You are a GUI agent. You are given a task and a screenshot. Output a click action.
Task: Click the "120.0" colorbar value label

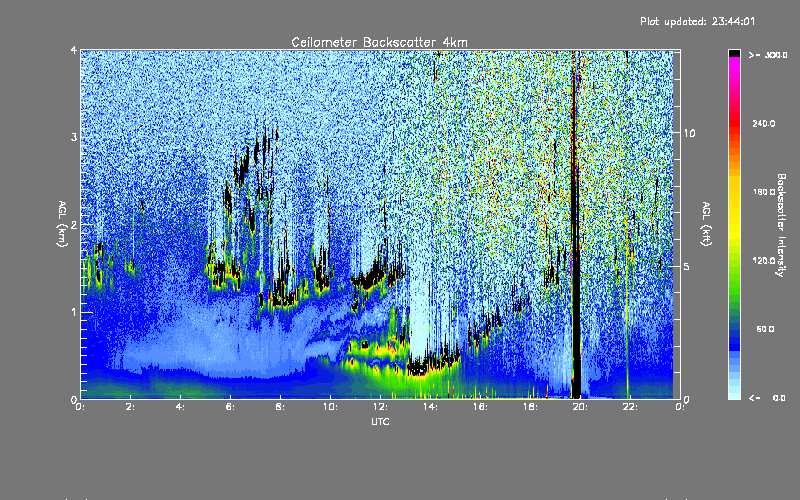pos(764,260)
